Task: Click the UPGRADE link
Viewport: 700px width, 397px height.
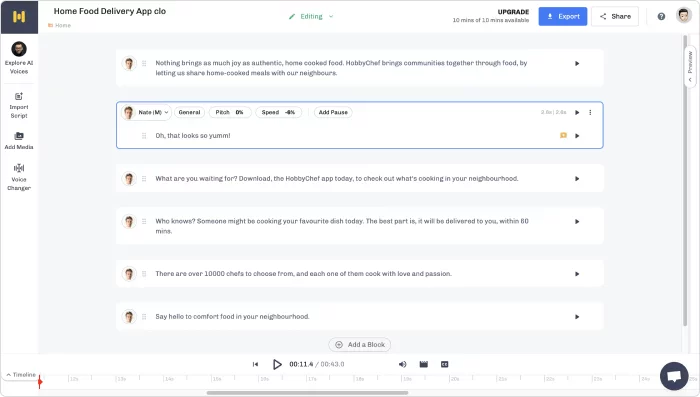Action: [x=513, y=12]
